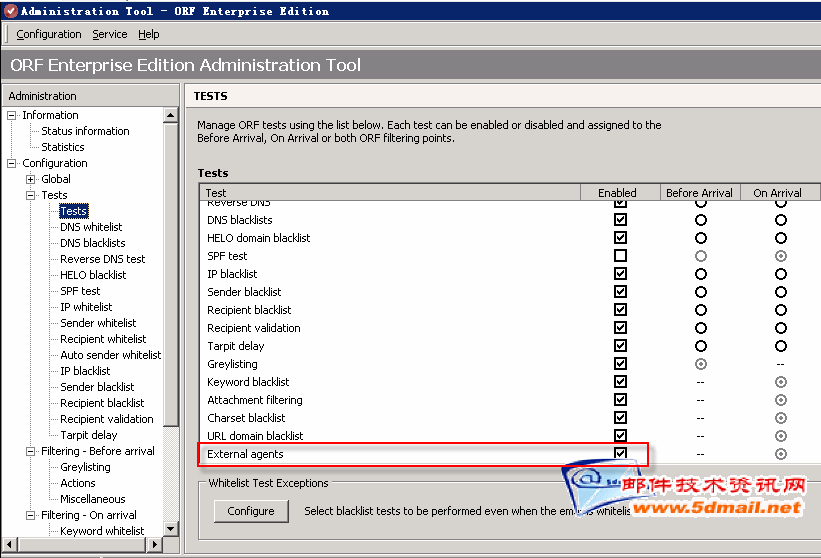Image resolution: width=821 pixels, height=558 pixels.
Task: Expand the Global tree node
Action: pos(31,179)
